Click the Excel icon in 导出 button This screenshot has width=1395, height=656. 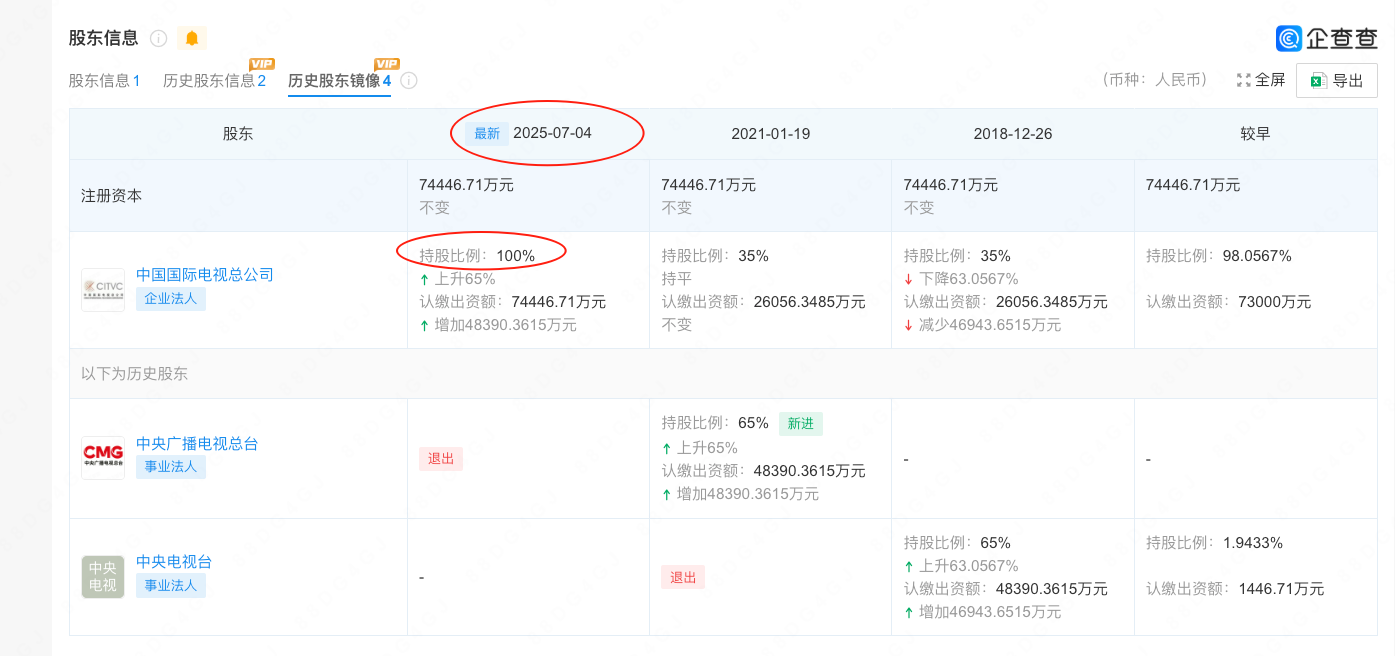1318,81
